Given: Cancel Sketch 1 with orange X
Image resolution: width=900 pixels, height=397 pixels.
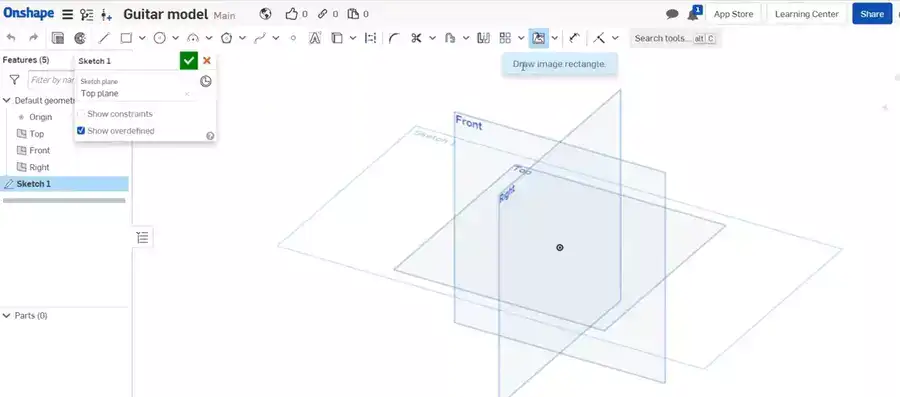Looking at the screenshot, I should coord(207,60).
